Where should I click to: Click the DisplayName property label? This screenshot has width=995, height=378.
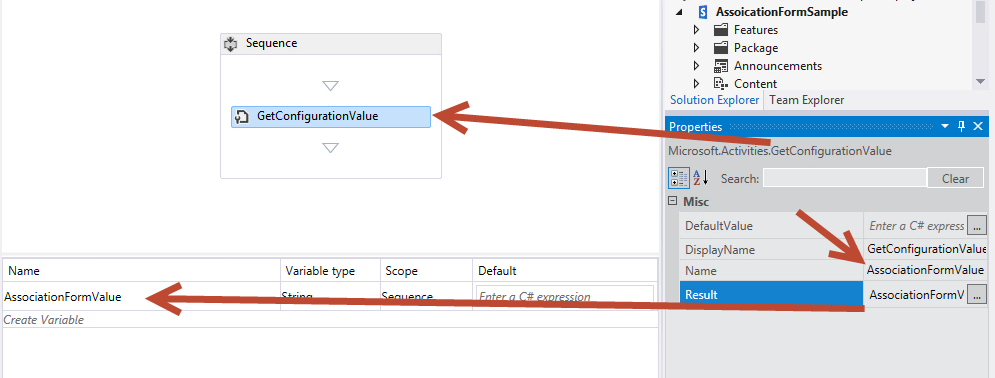(x=720, y=249)
